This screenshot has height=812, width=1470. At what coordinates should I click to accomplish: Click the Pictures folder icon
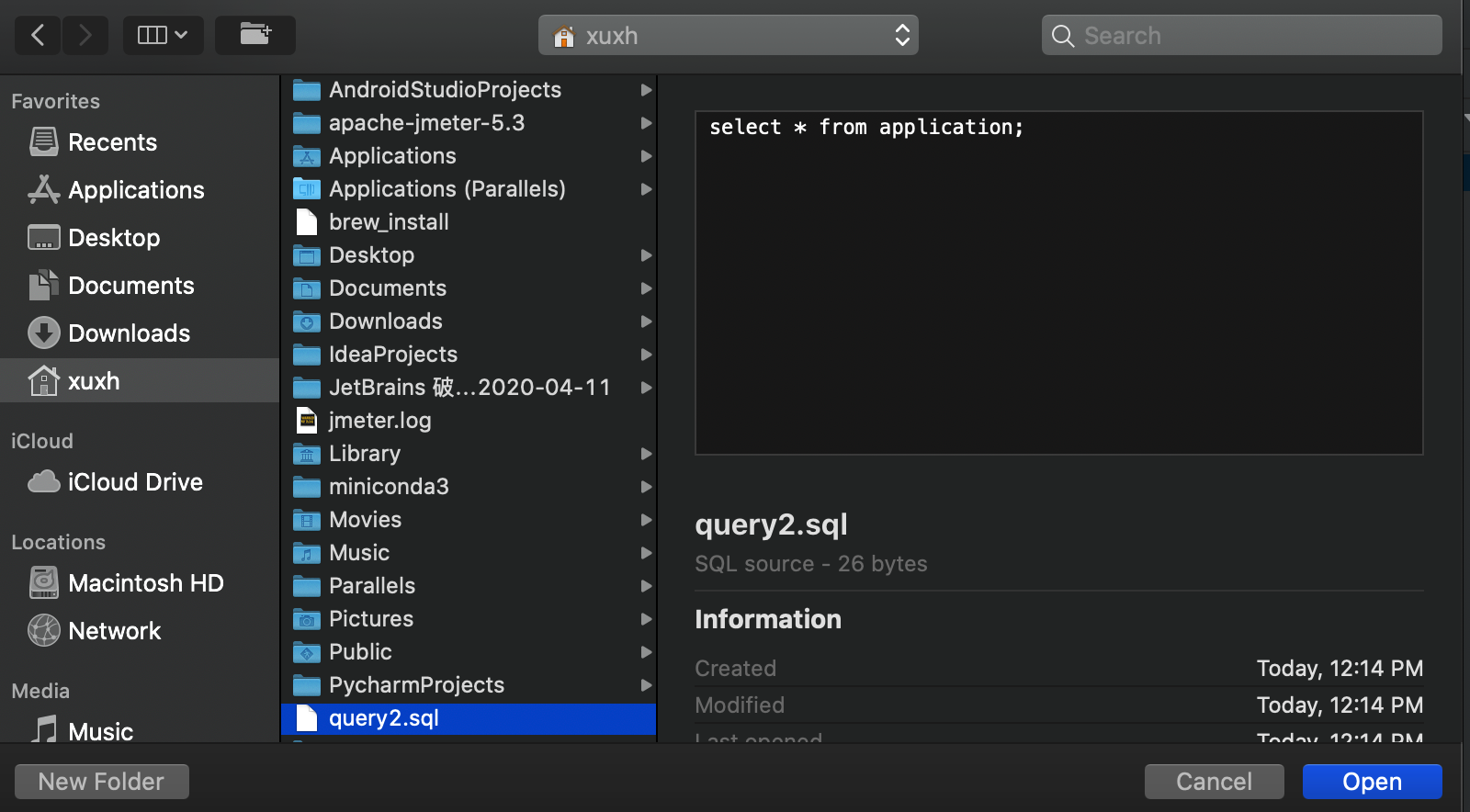(x=307, y=619)
